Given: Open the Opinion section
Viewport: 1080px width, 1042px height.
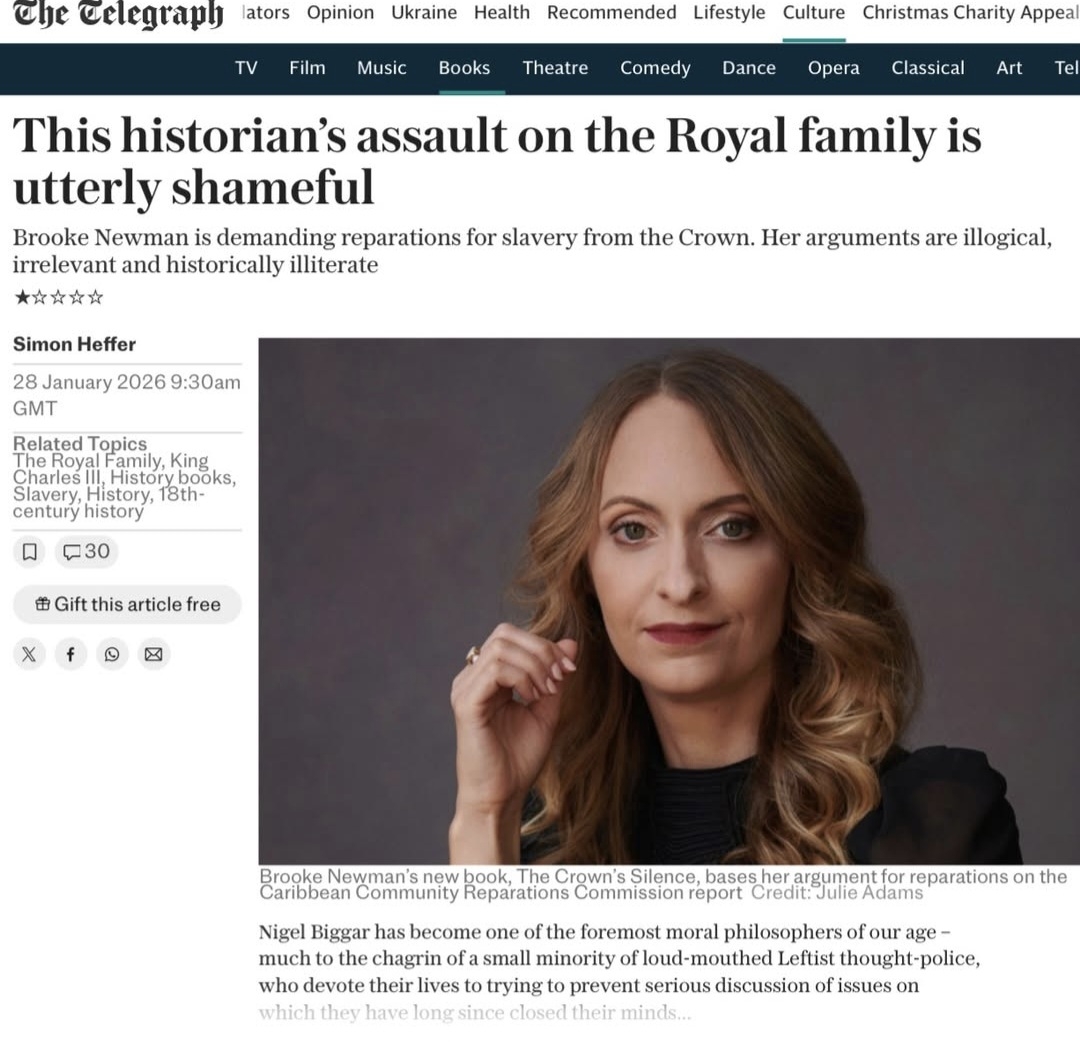Looking at the screenshot, I should pyautogui.click(x=340, y=13).
